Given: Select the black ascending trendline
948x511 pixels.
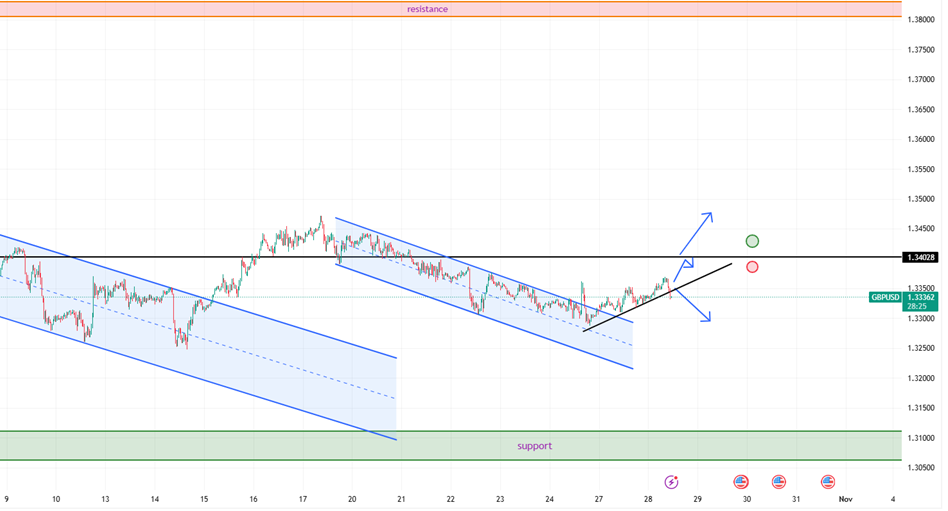Looking at the screenshot, I should coord(660,296).
